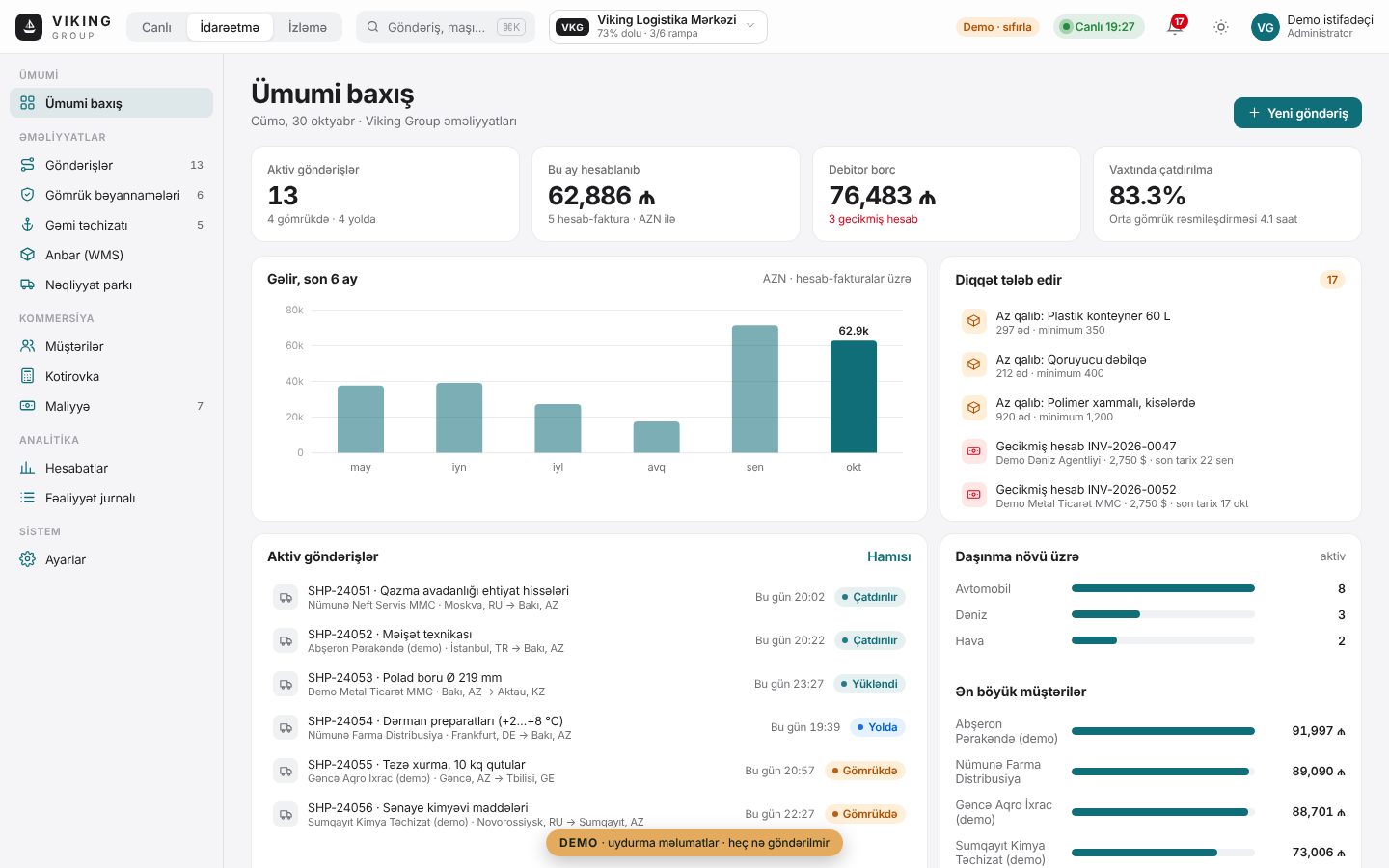Focus the Göndəriş search field

445,27
